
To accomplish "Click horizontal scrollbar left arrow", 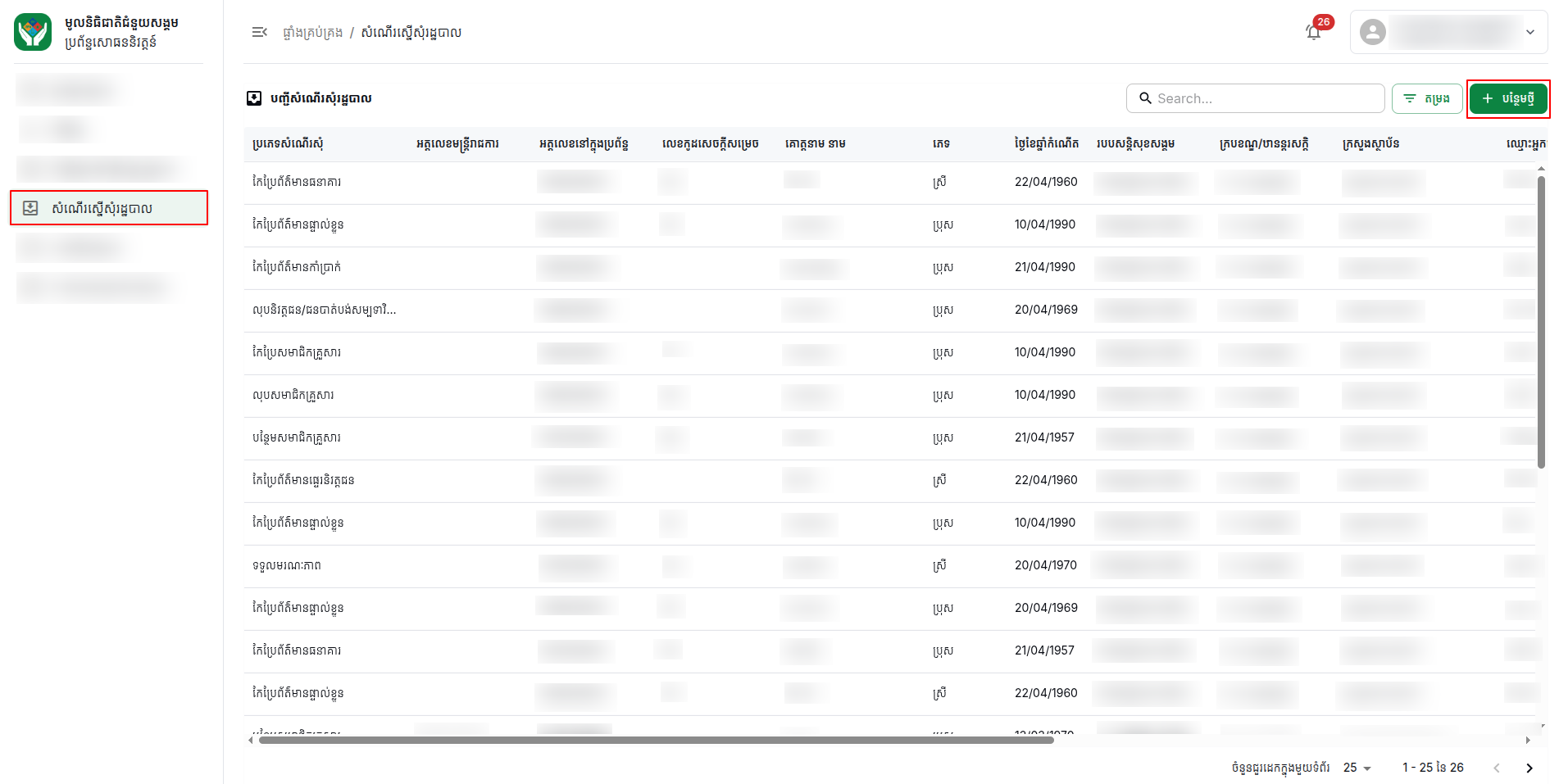I will click(251, 740).
